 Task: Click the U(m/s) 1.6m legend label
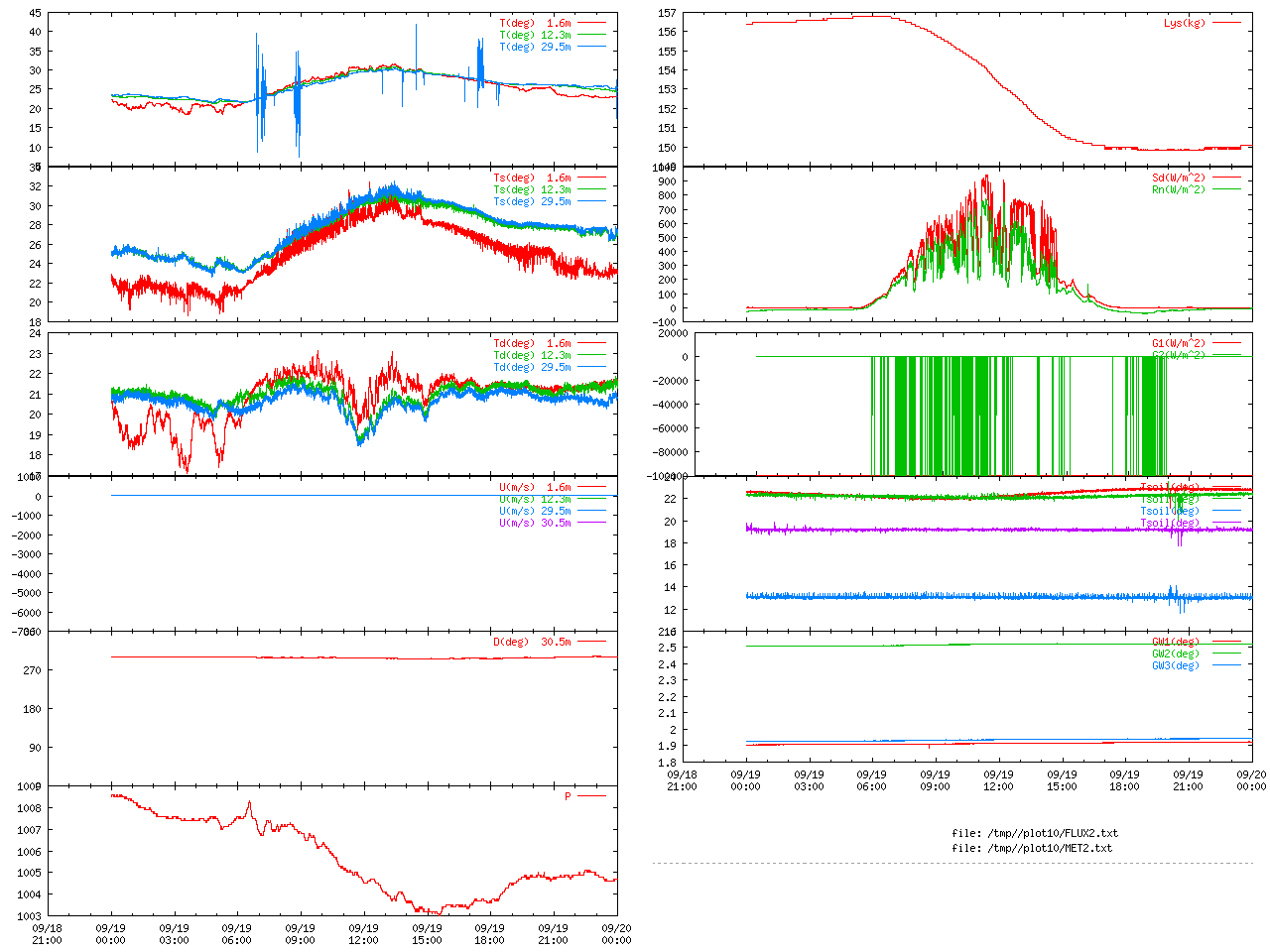[x=535, y=487]
